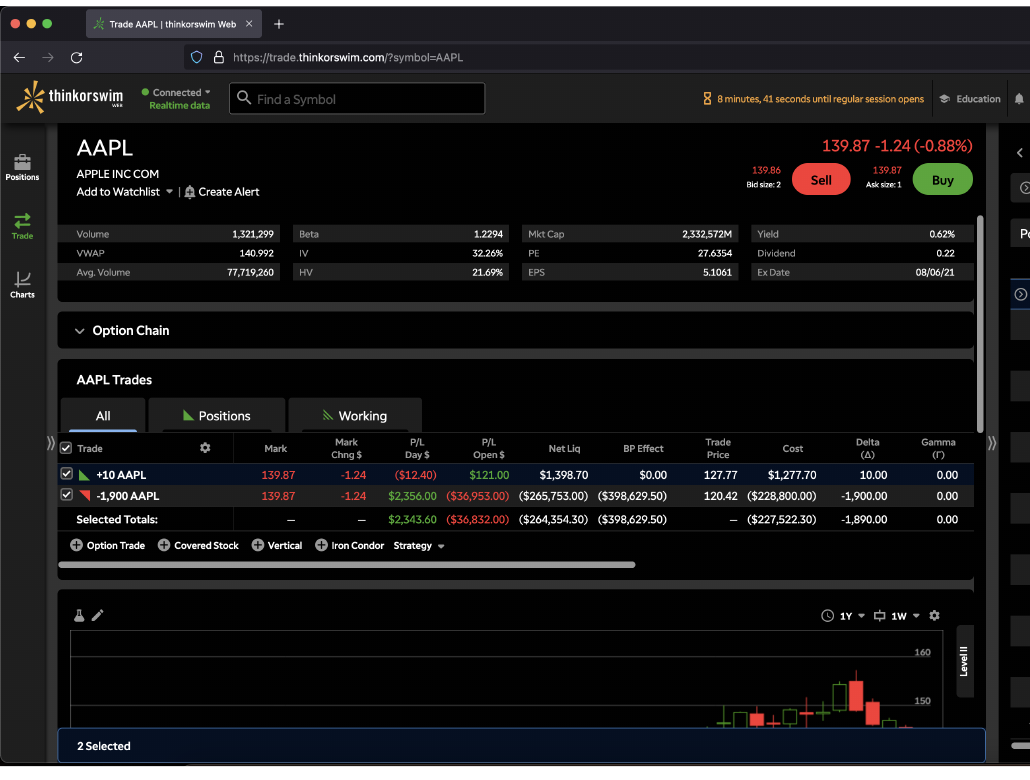
Task: Open the Level II side tab
Action: click(x=964, y=661)
